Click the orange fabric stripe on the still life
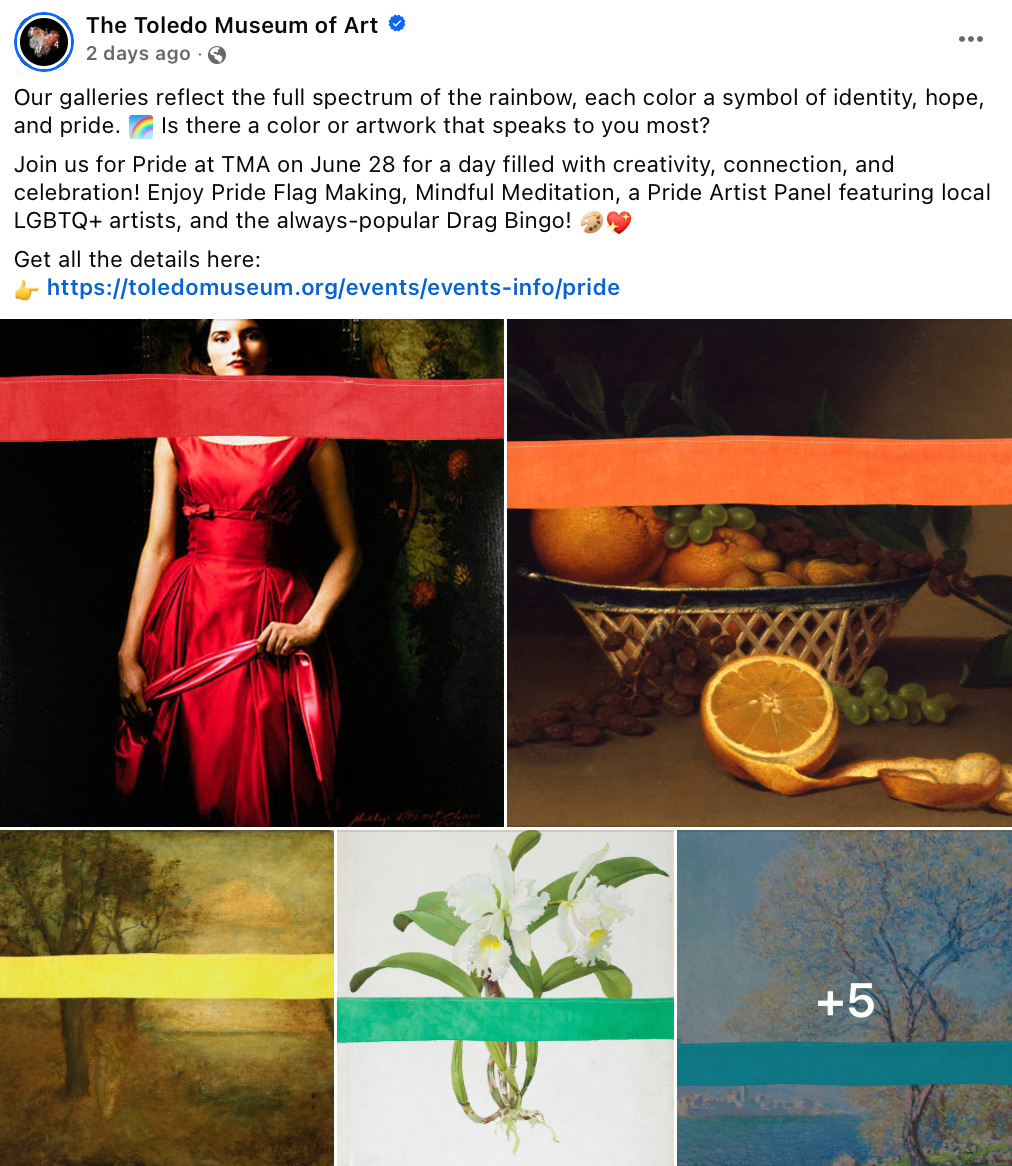This screenshot has height=1166, width=1012. 759,471
